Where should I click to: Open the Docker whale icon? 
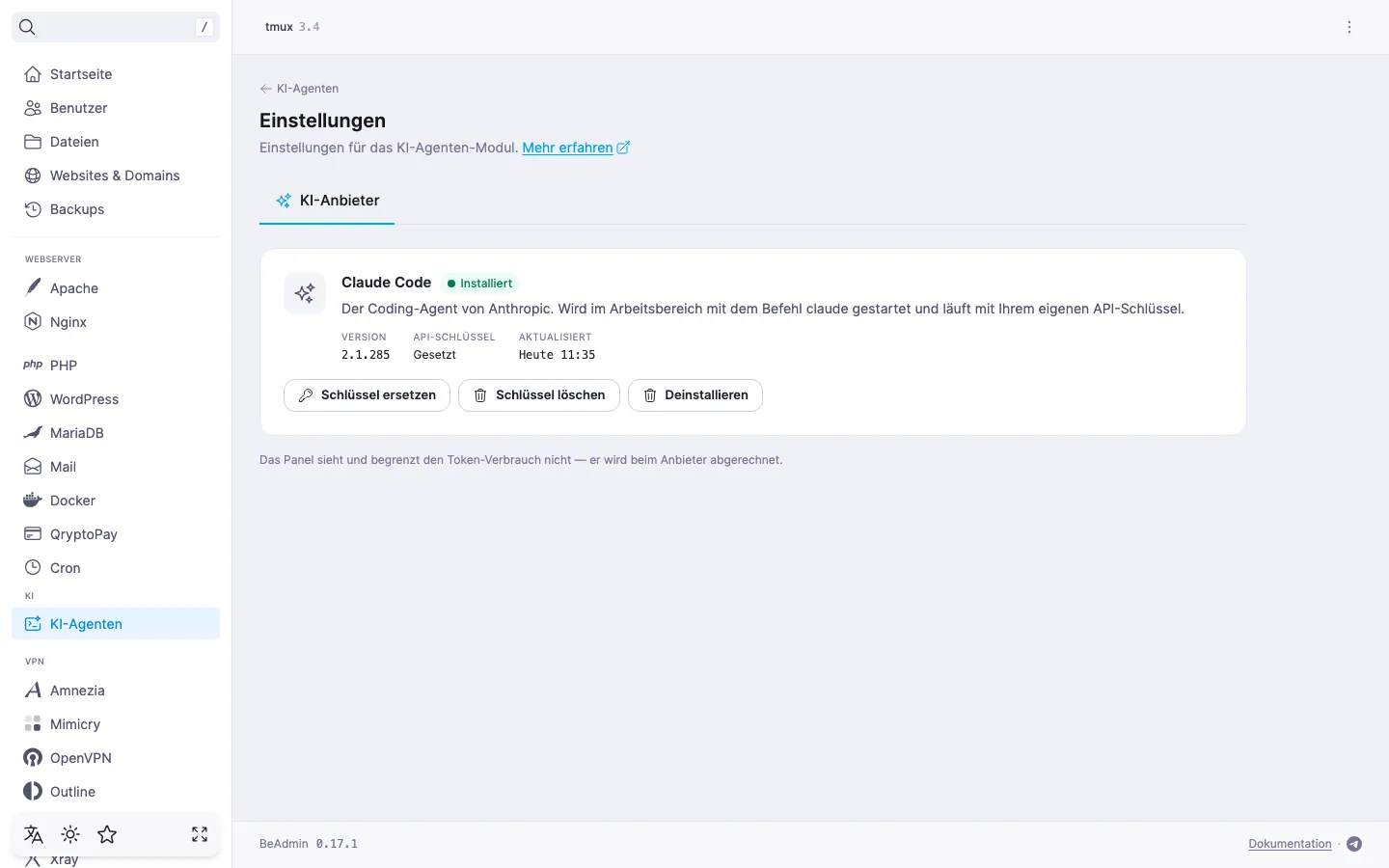33,501
